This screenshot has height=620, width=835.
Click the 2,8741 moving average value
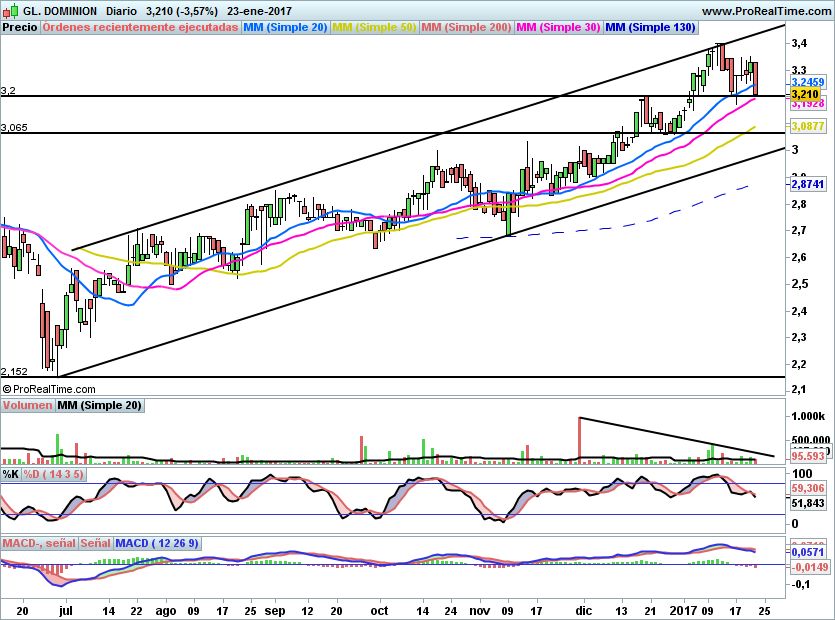(x=808, y=184)
